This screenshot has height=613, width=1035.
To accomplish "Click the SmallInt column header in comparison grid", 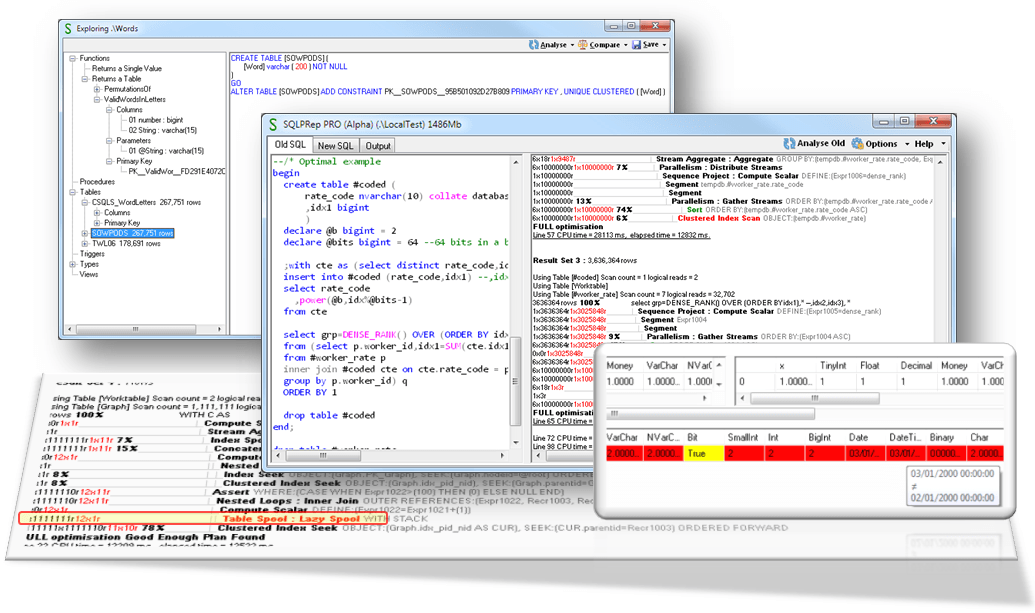I will (743, 437).
